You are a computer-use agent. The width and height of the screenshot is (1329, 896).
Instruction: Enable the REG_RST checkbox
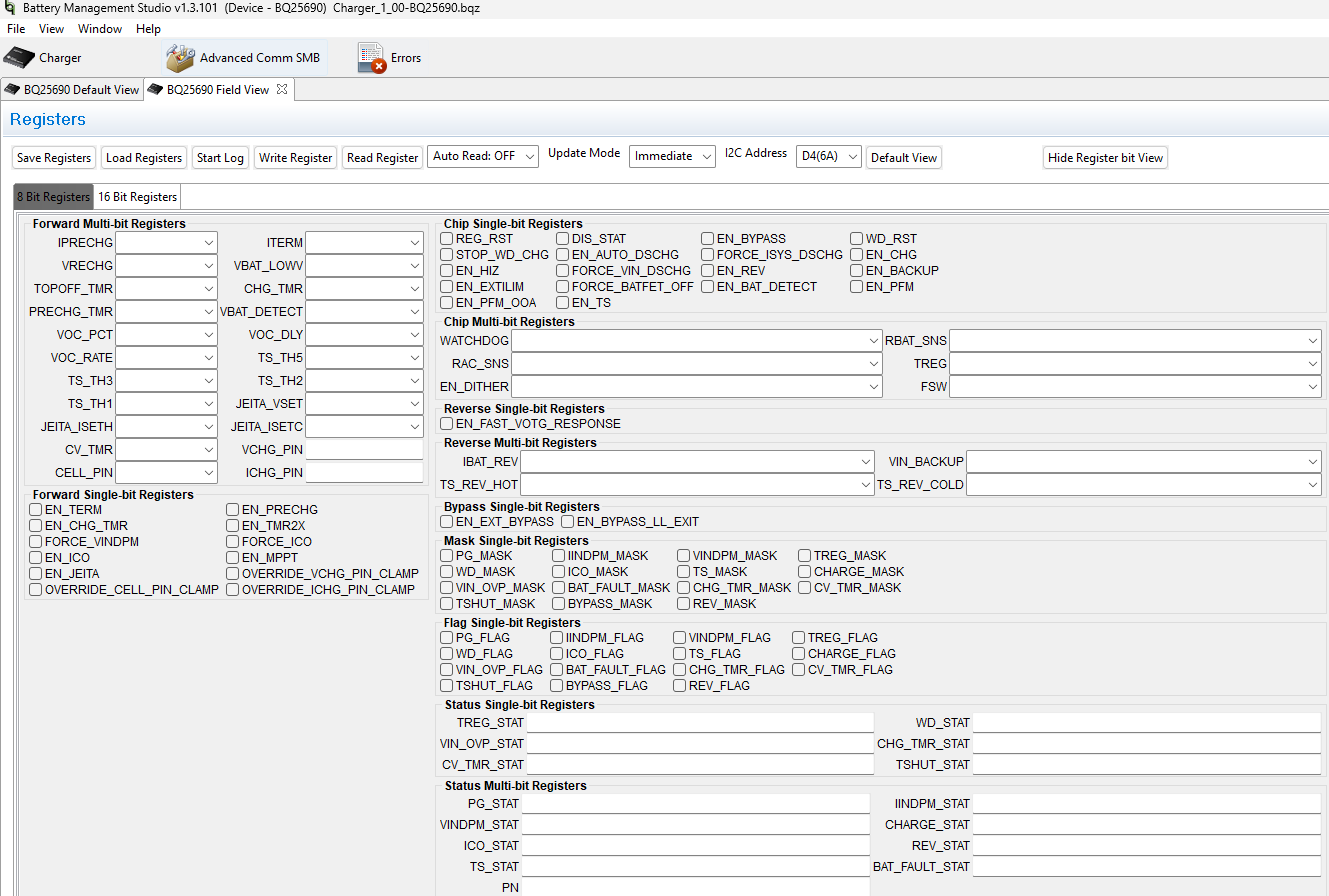point(447,239)
